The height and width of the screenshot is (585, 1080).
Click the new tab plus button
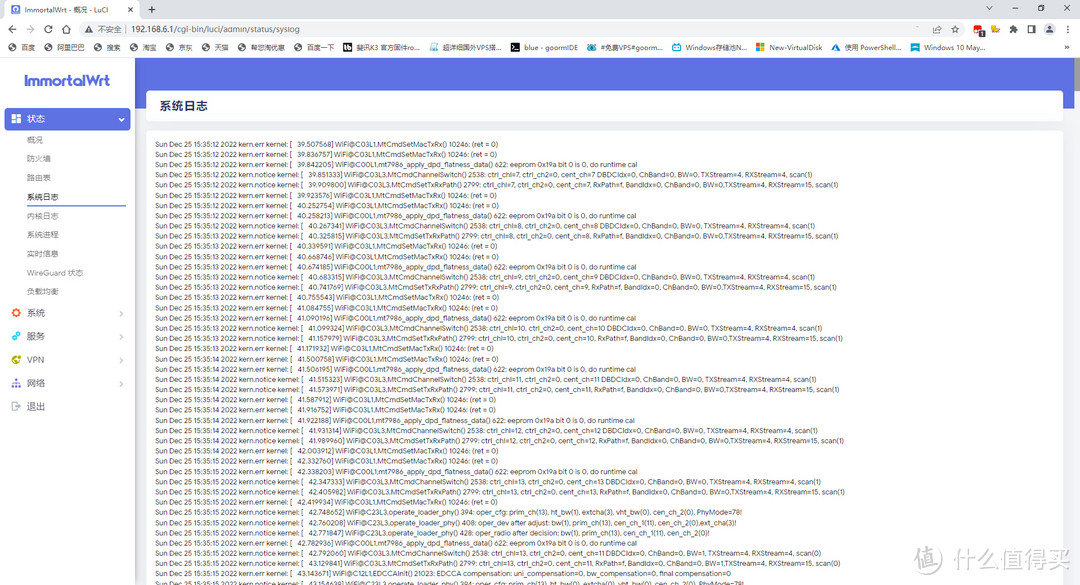tap(153, 9)
